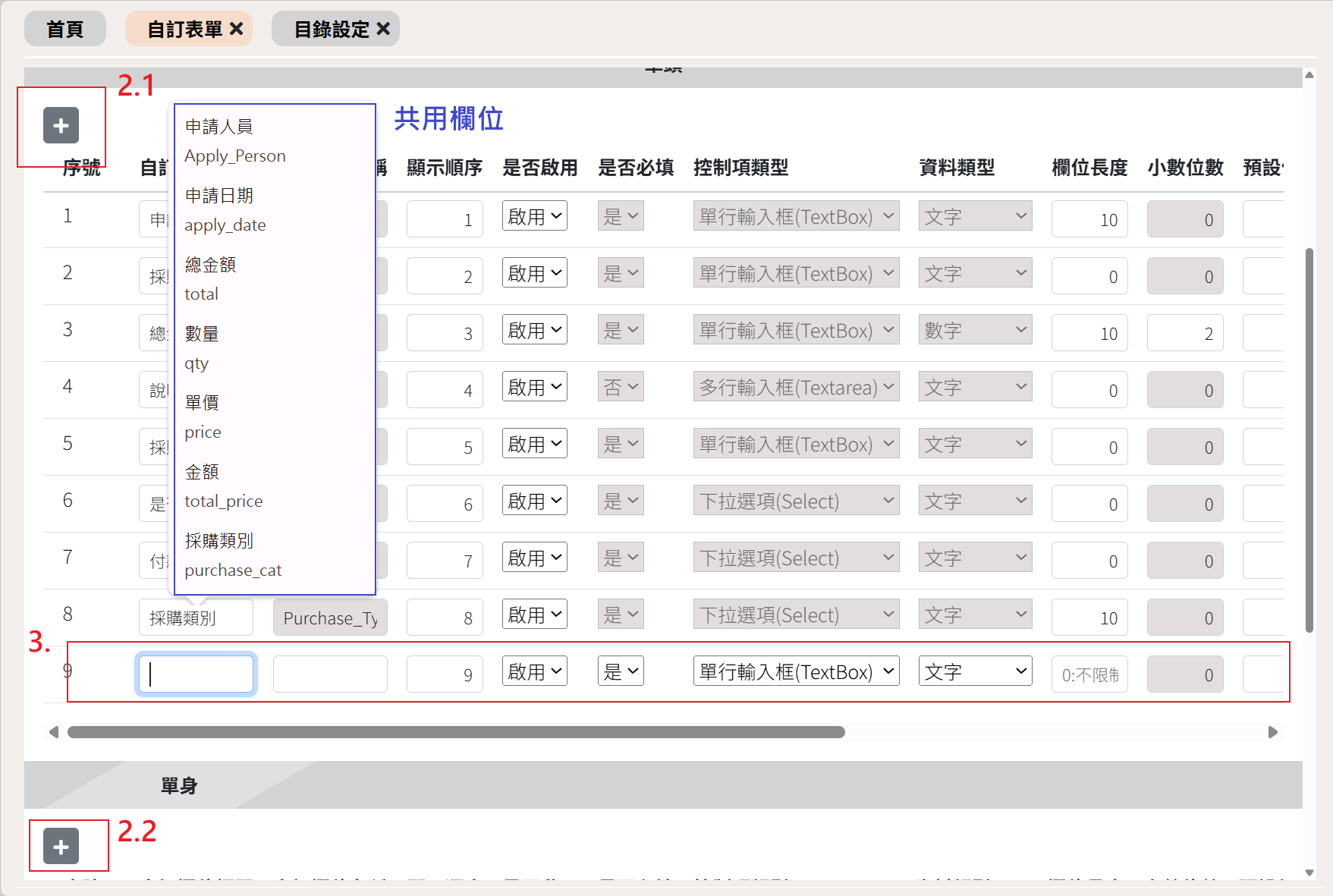
Task: Click the horizontal scrollbar left arrow
Action: pyautogui.click(x=54, y=732)
